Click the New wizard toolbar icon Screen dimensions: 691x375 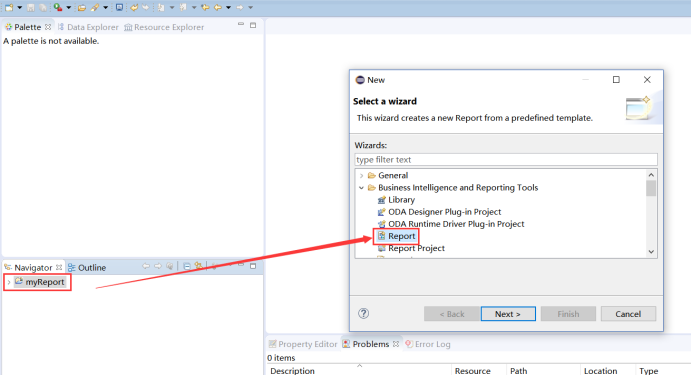click(x=9, y=7)
